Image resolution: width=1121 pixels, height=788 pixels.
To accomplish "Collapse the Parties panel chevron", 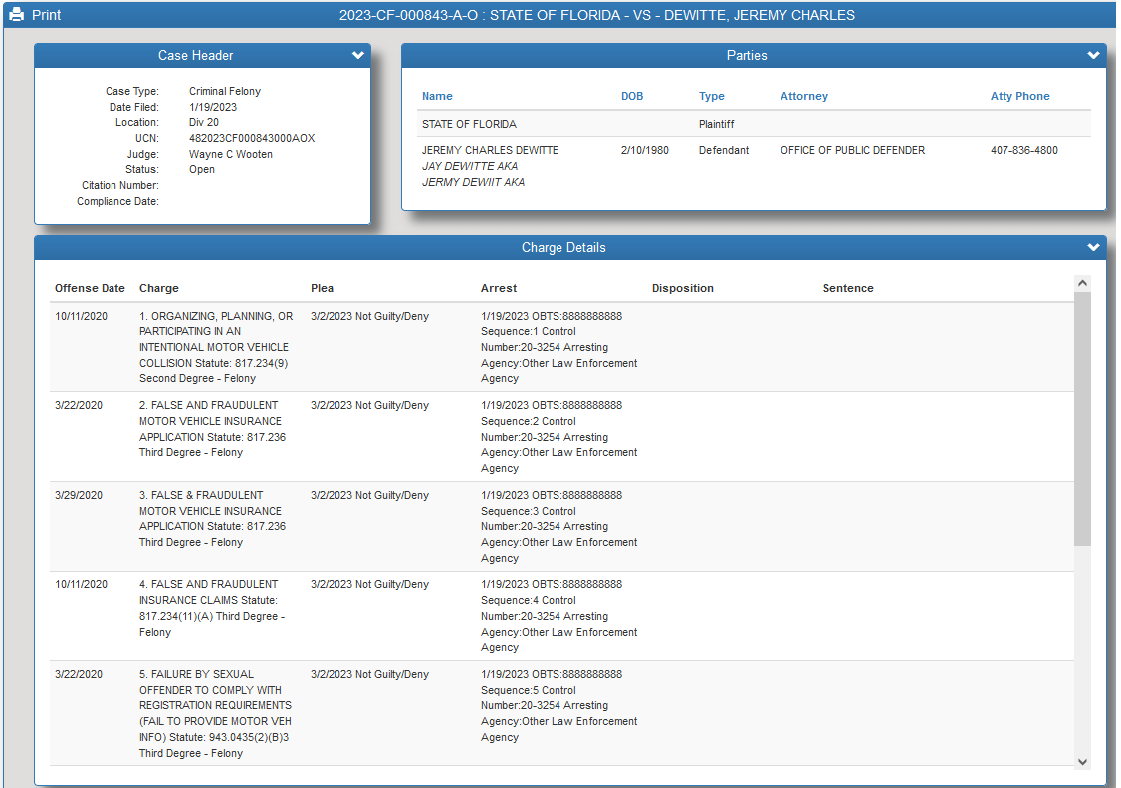I will 1093,55.
